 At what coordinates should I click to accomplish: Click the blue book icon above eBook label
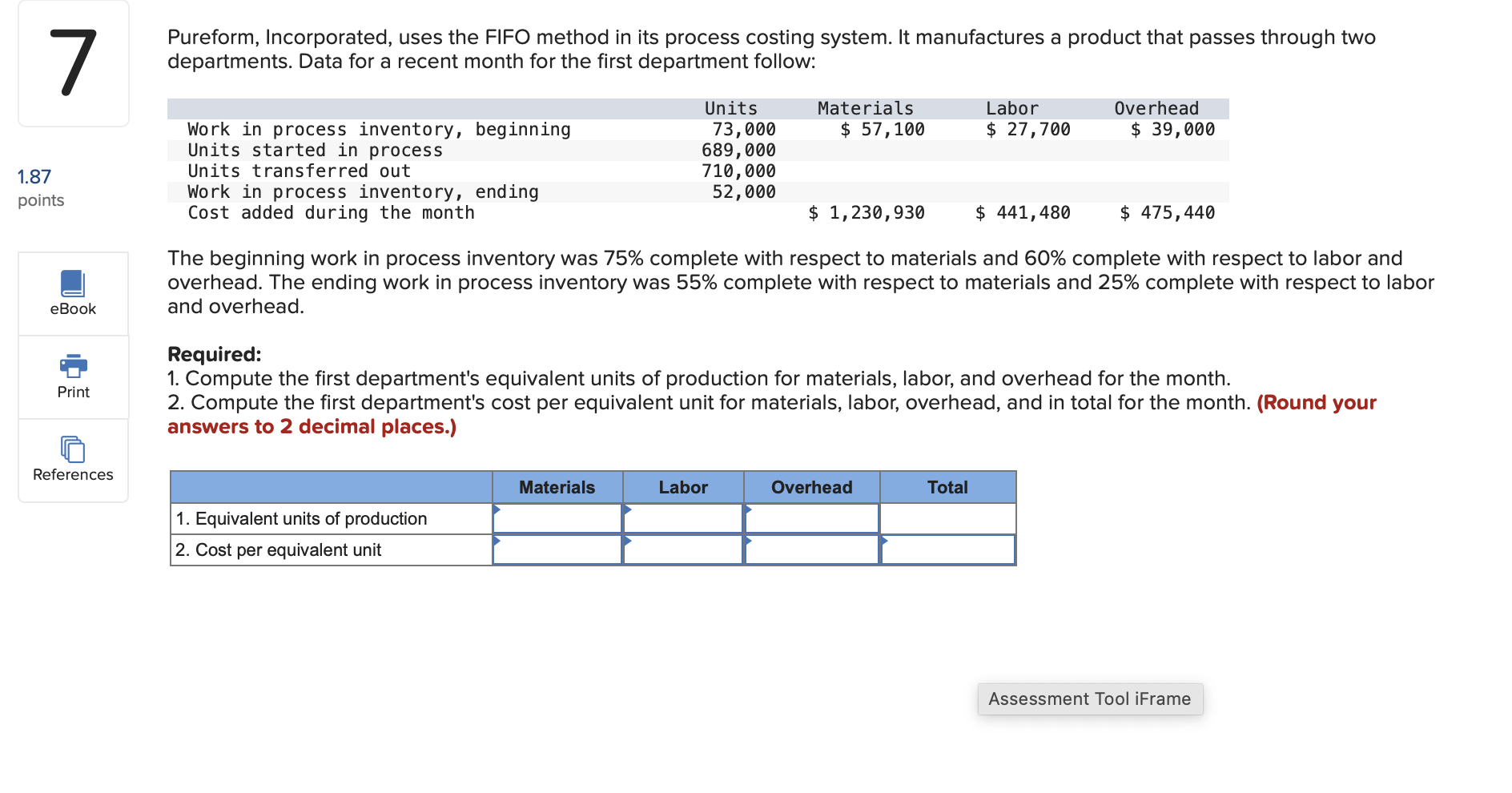click(72, 282)
